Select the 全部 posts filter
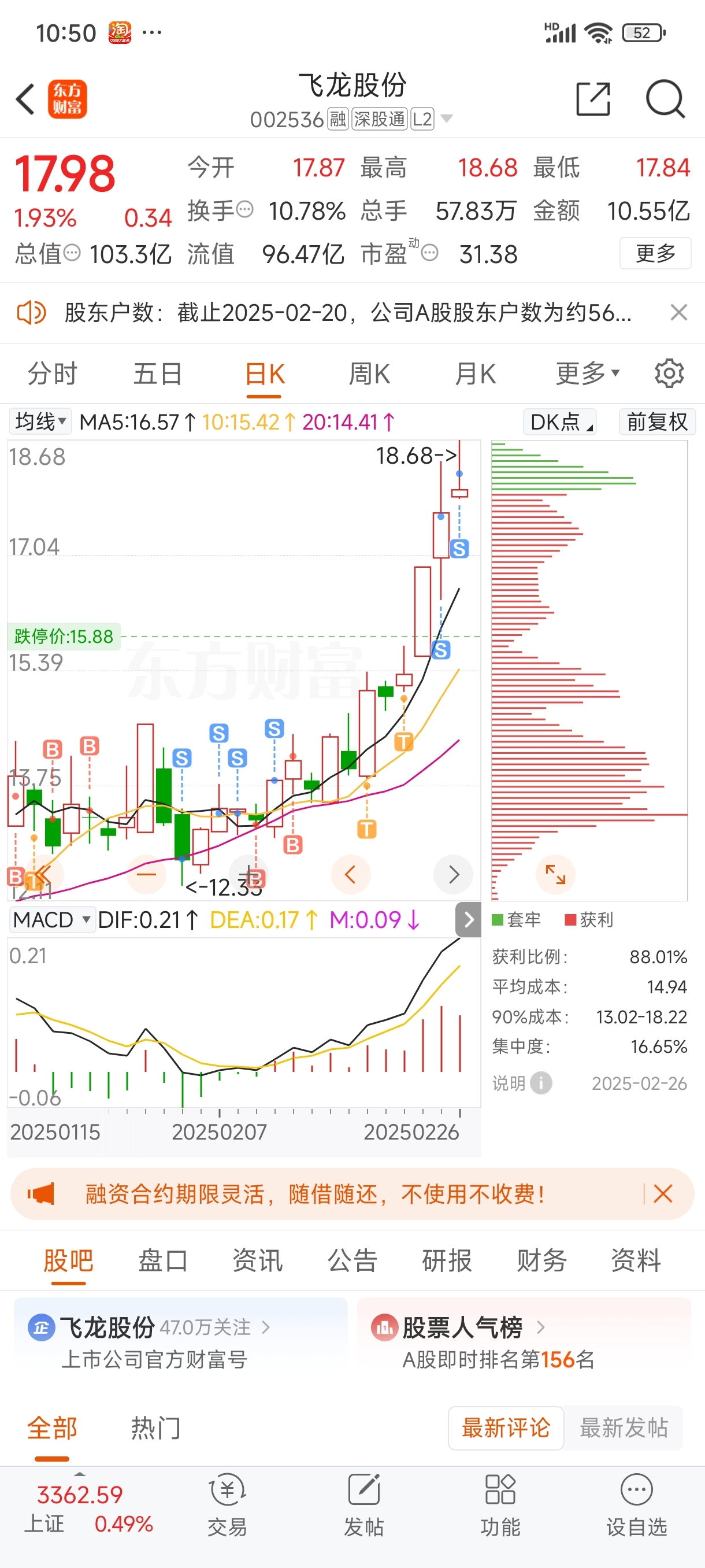Image resolution: width=705 pixels, height=1568 pixels. (x=51, y=1428)
